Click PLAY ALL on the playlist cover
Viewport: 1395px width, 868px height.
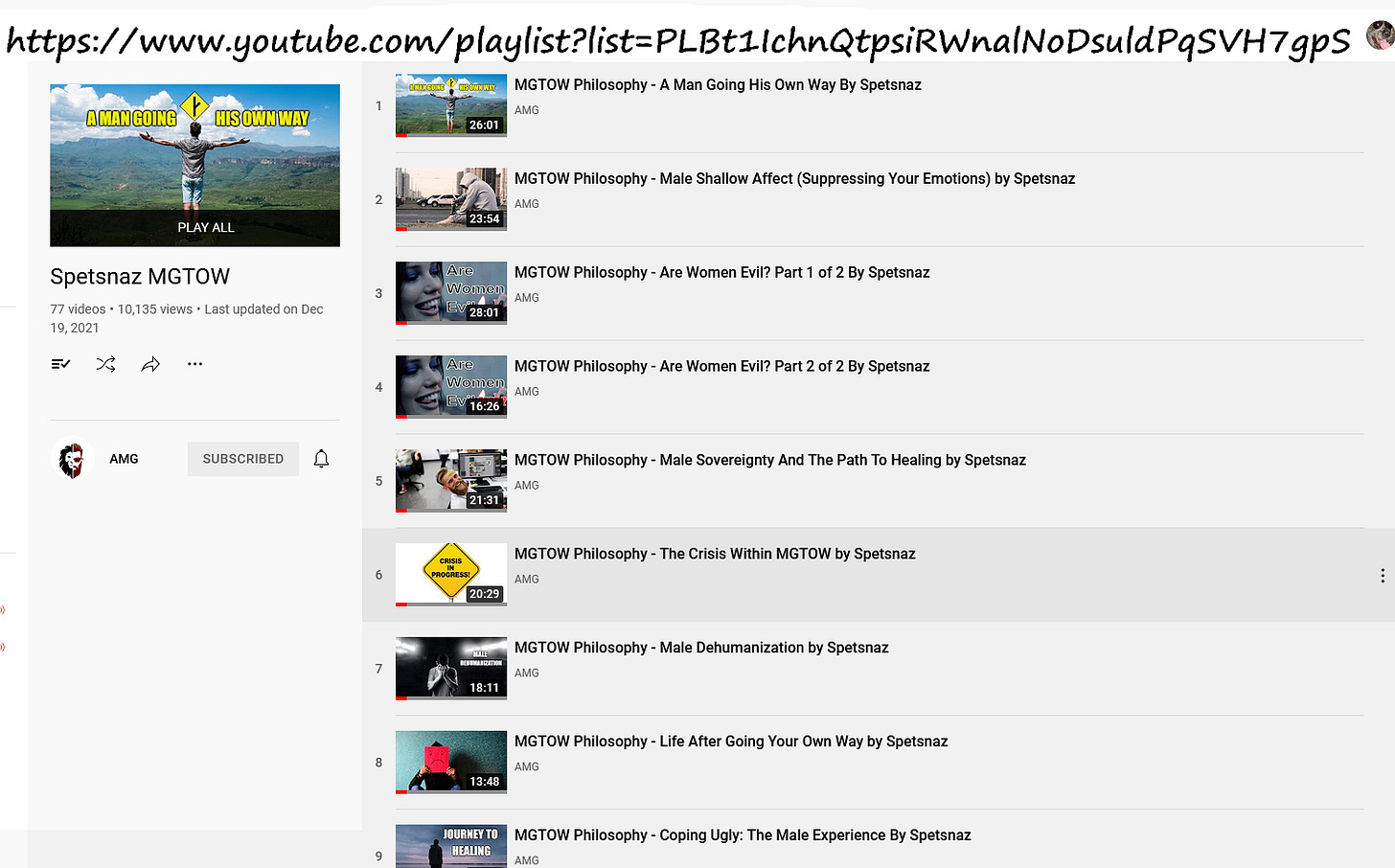pos(205,227)
